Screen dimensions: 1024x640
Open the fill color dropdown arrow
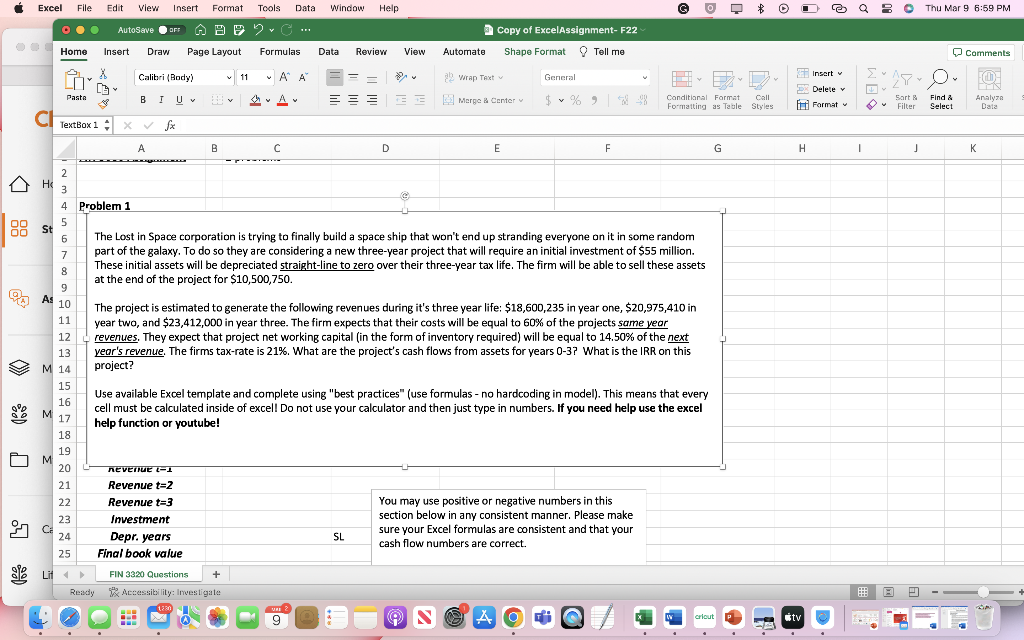click(267, 99)
